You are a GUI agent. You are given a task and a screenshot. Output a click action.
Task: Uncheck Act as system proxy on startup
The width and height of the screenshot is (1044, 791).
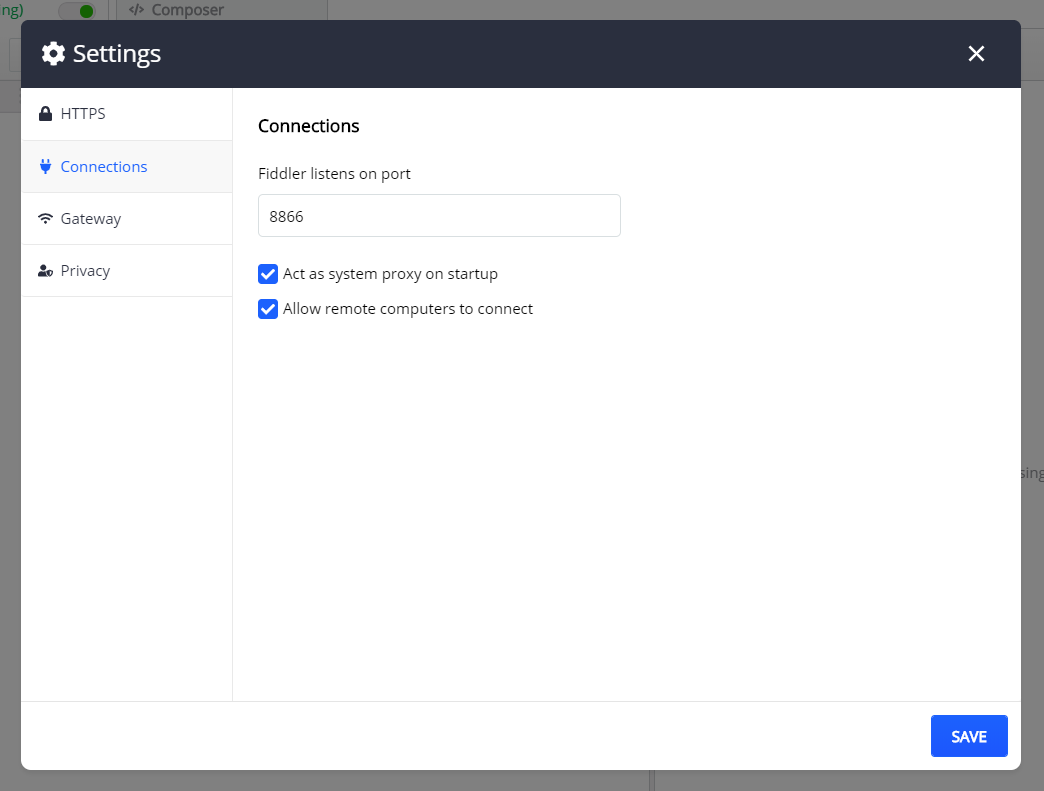coord(268,274)
